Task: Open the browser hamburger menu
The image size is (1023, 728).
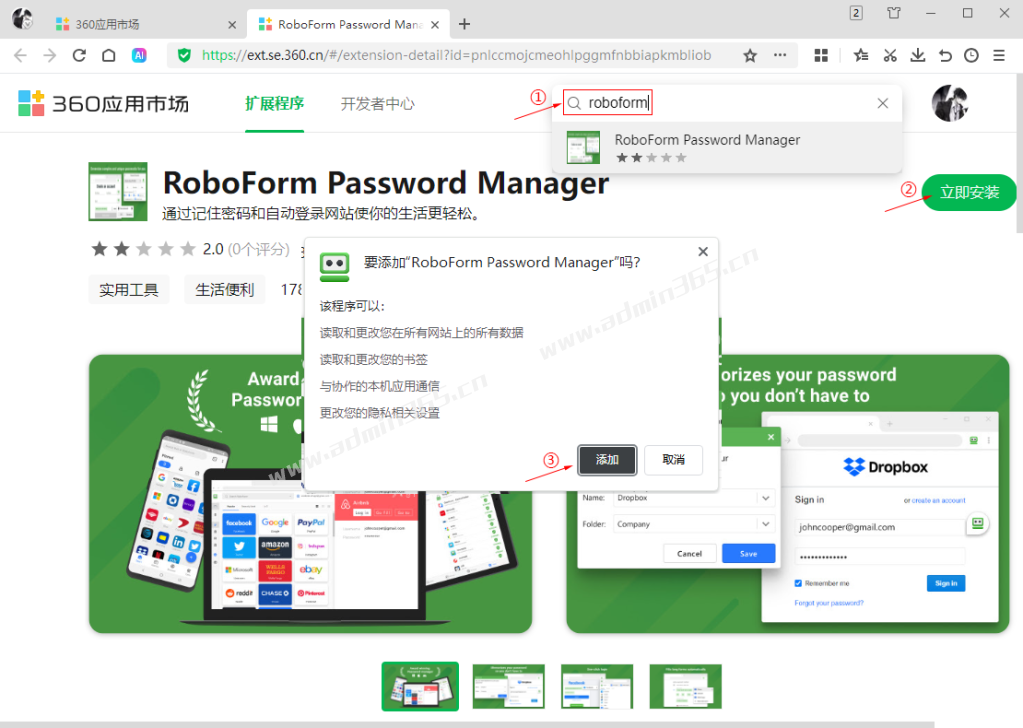Action: point(999,55)
